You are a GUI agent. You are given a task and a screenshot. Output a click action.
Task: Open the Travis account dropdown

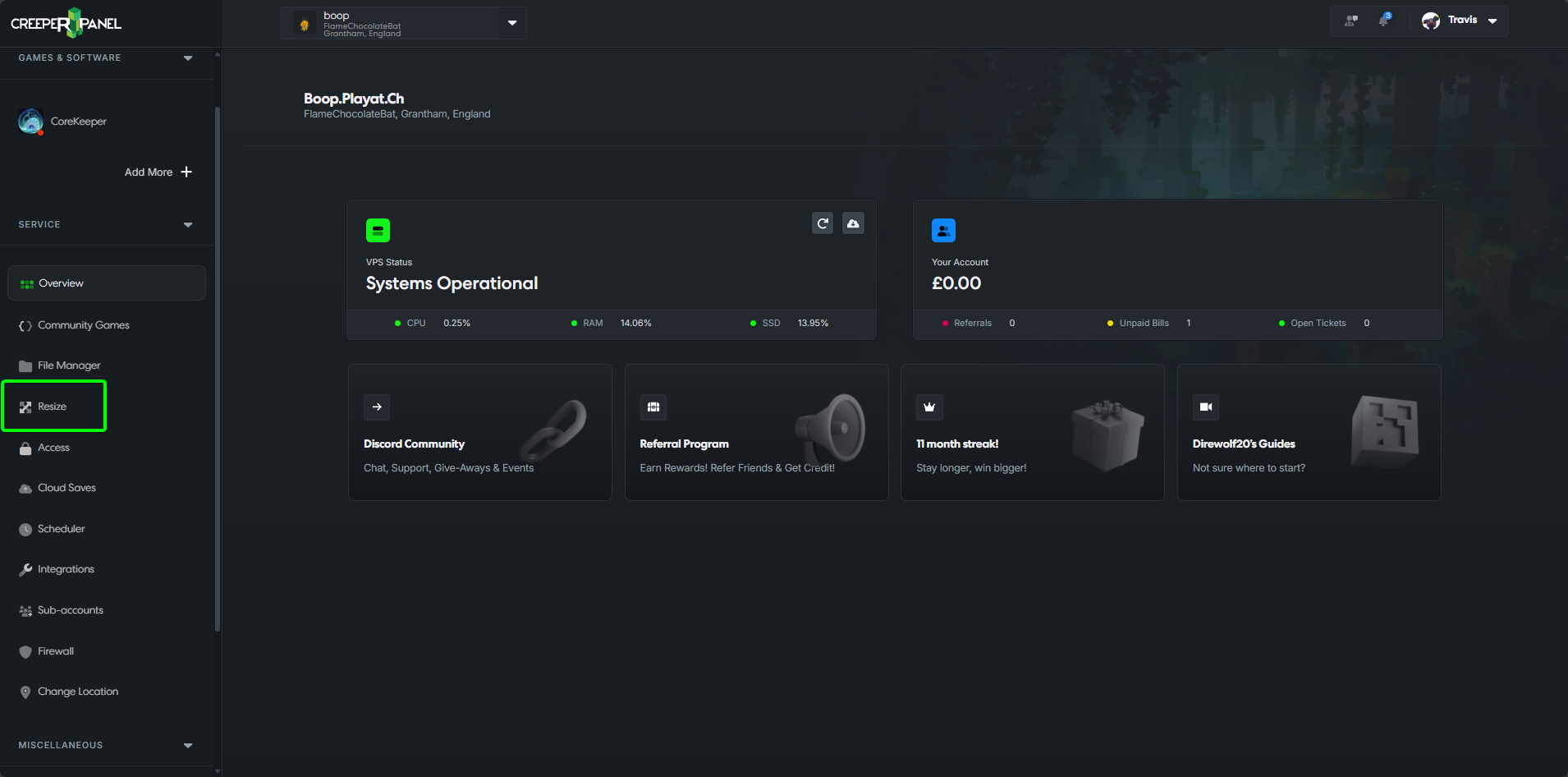1492,20
